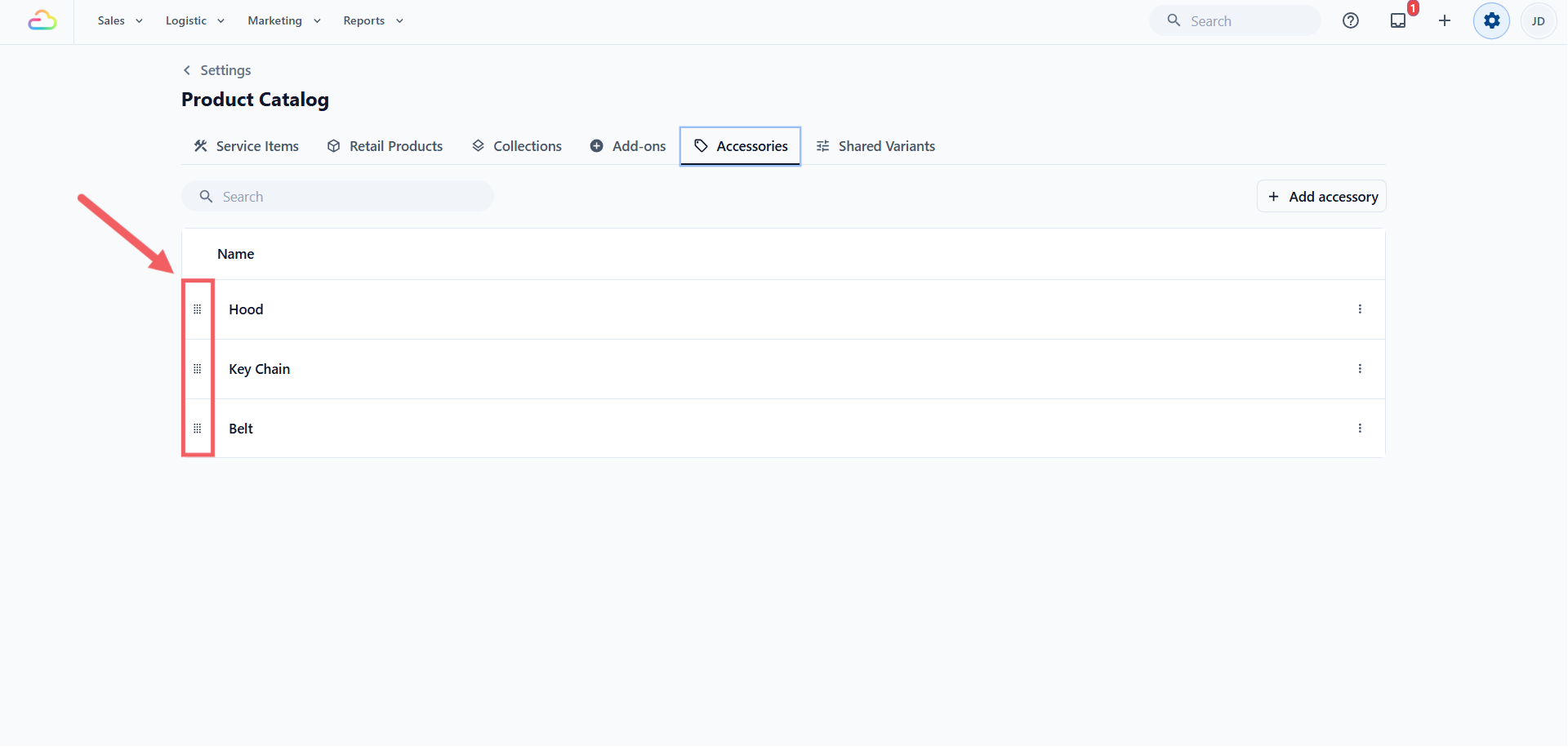The width and height of the screenshot is (1568, 747).
Task: Expand the Reports menu
Action: pos(373,20)
